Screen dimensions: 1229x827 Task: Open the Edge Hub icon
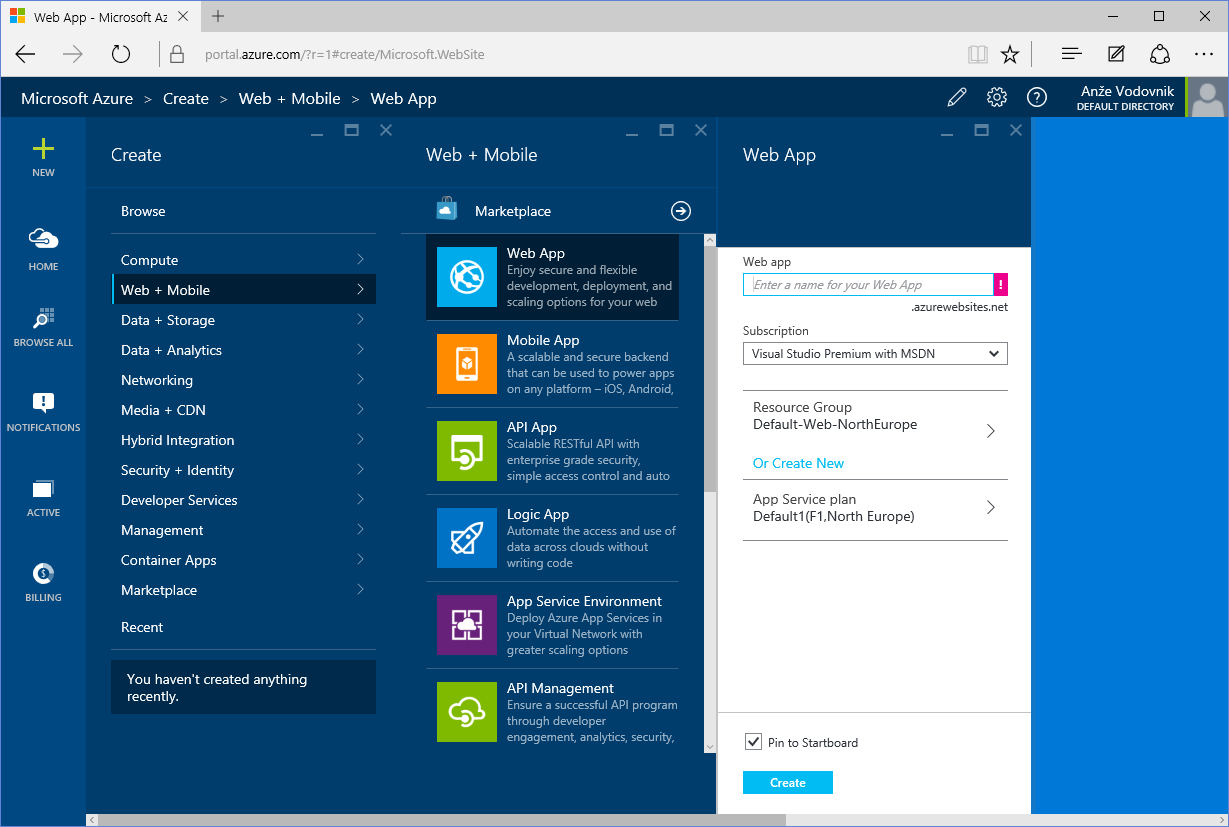[x=1071, y=54]
